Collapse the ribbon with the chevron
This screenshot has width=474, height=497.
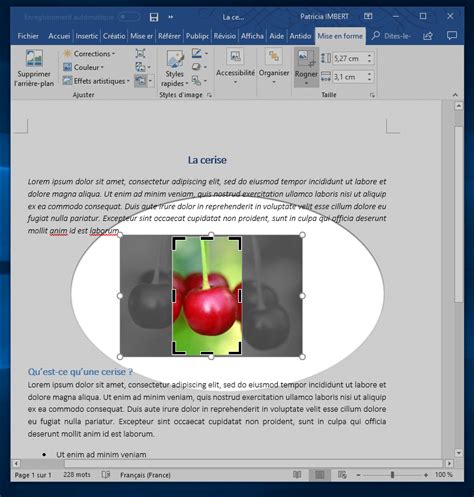[x=455, y=95]
